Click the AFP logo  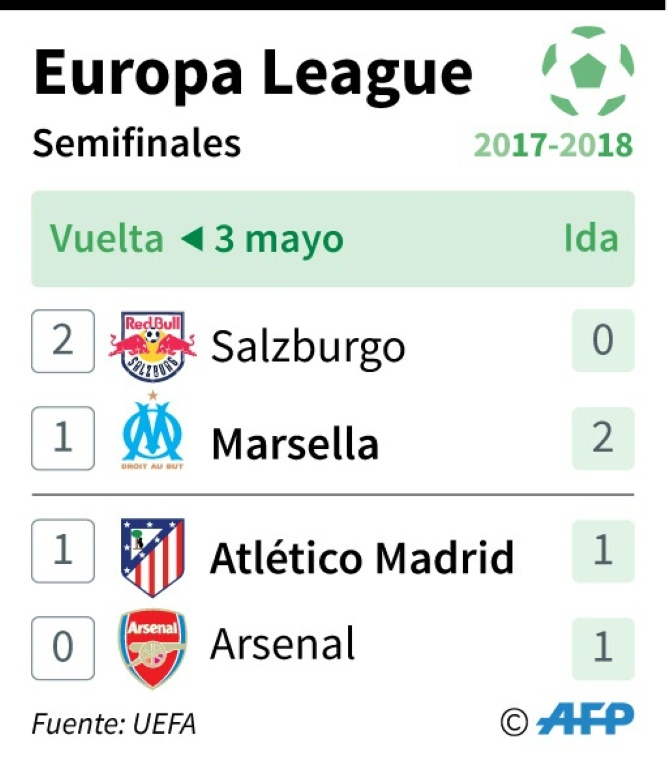[x=585, y=719]
